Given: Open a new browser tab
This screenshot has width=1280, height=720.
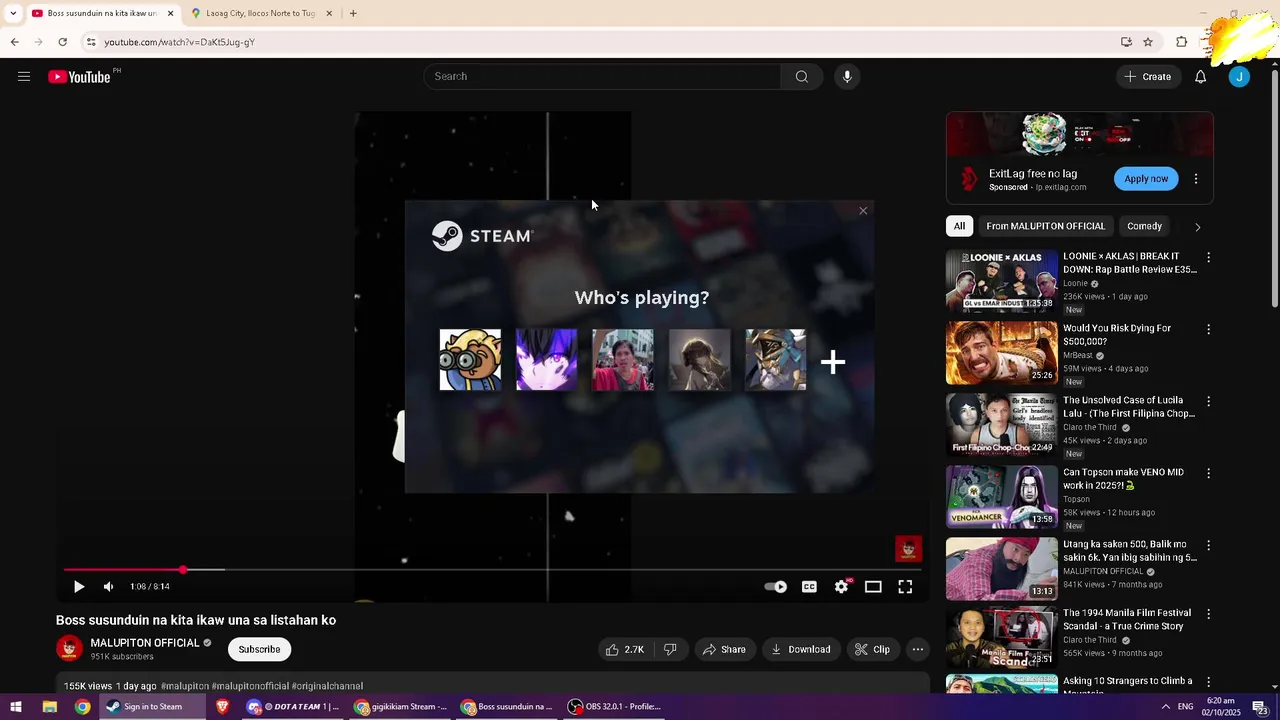Looking at the screenshot, I should coord(353,14).
